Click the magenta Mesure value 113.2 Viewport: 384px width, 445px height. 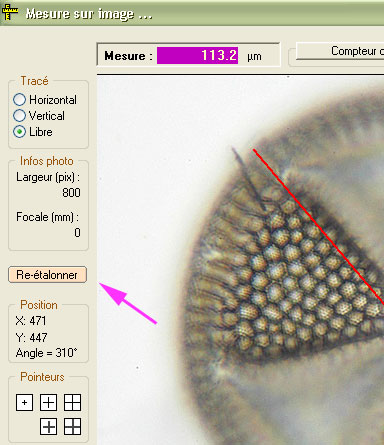point(197,55)
